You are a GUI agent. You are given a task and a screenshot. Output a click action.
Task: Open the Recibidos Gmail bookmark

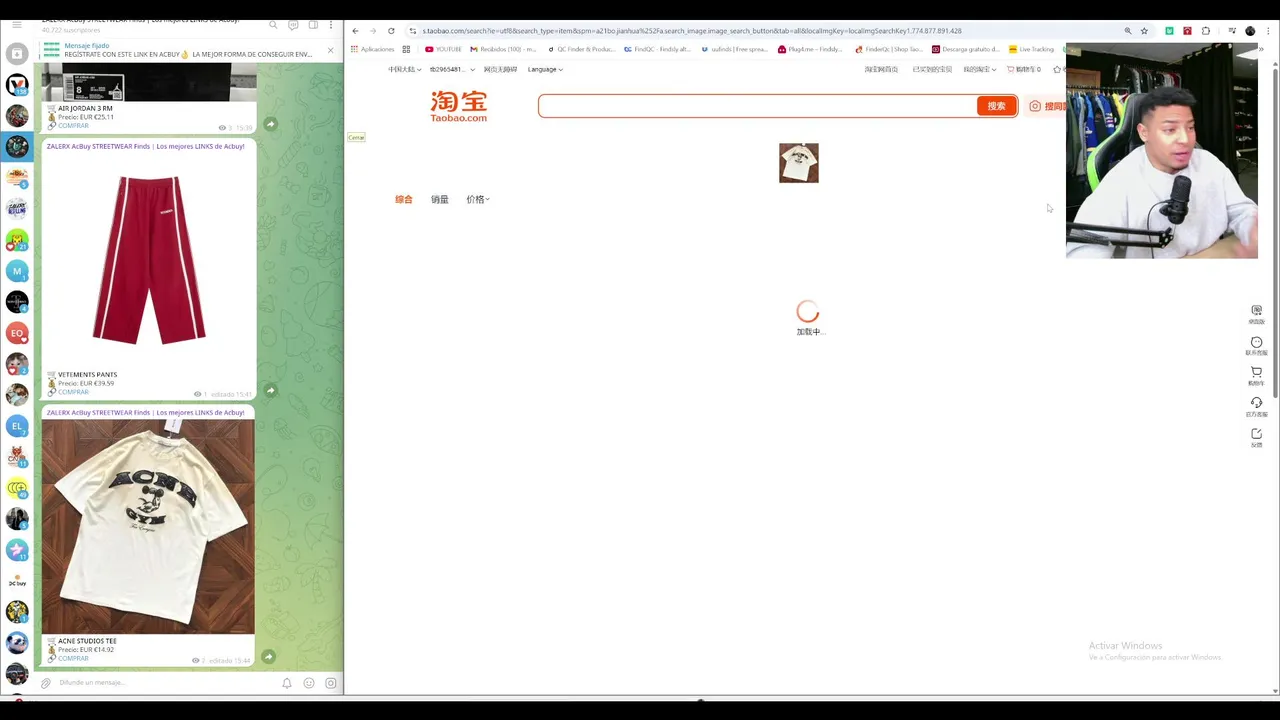[503, 49]
